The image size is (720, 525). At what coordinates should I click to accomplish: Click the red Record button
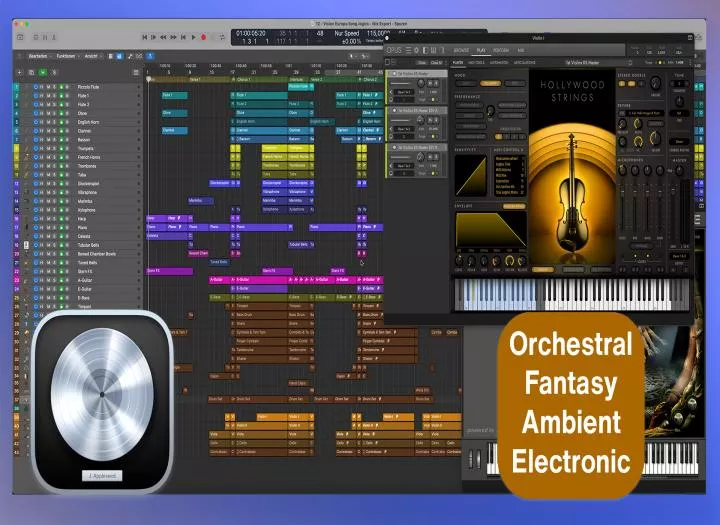point(203,37)
